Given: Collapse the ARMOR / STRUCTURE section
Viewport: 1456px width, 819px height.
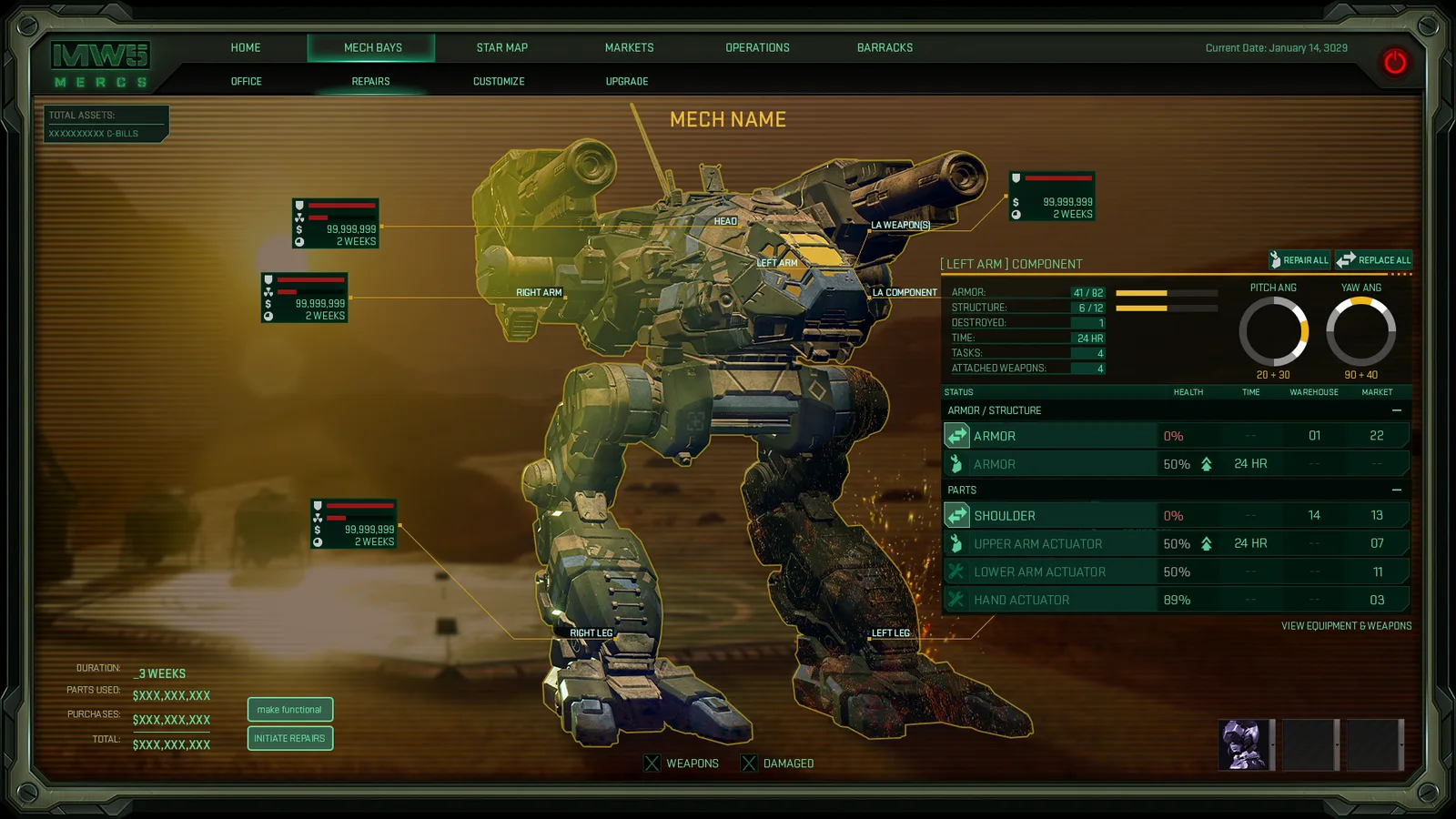Looking at the screenshot, I should 1397,410.
